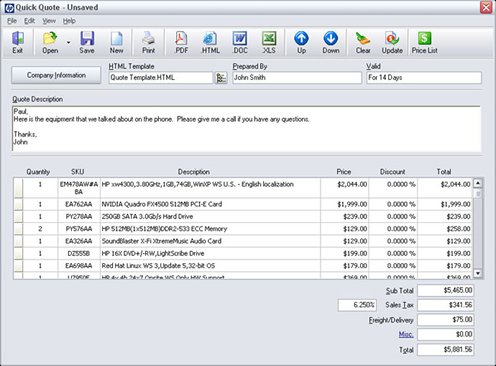Select row header of PY278AA item
This screenshot has height=366, width=496.
point(18,217)
